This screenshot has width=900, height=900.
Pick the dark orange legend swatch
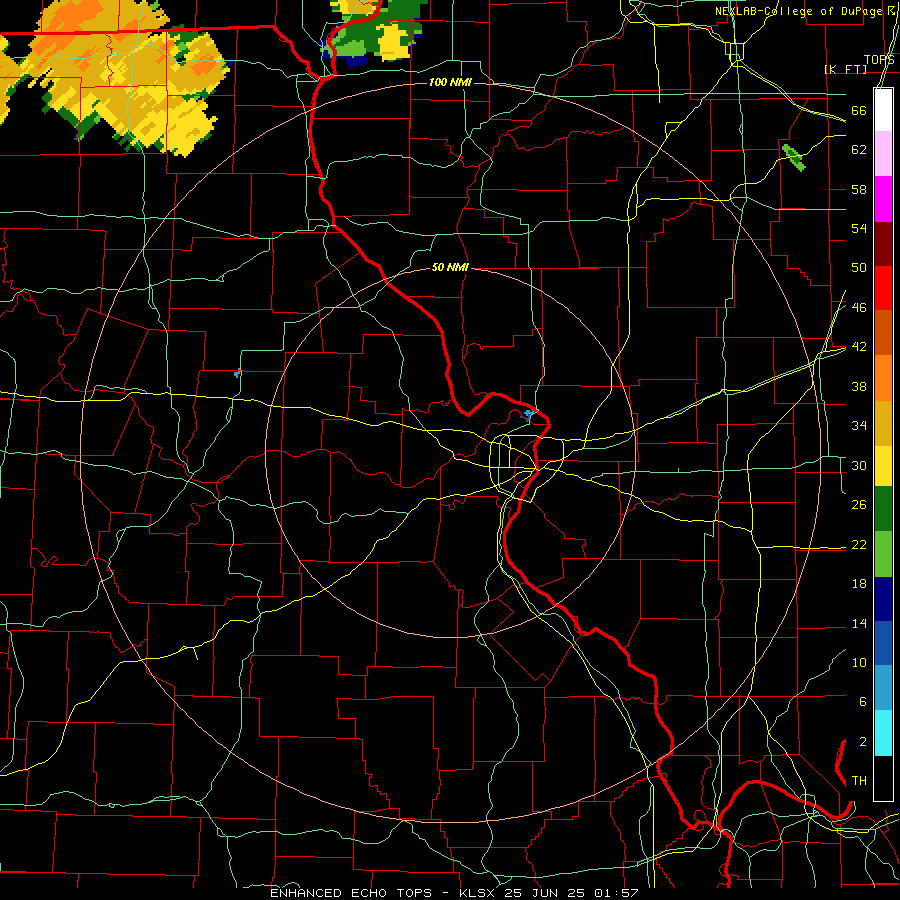(883, 332)
